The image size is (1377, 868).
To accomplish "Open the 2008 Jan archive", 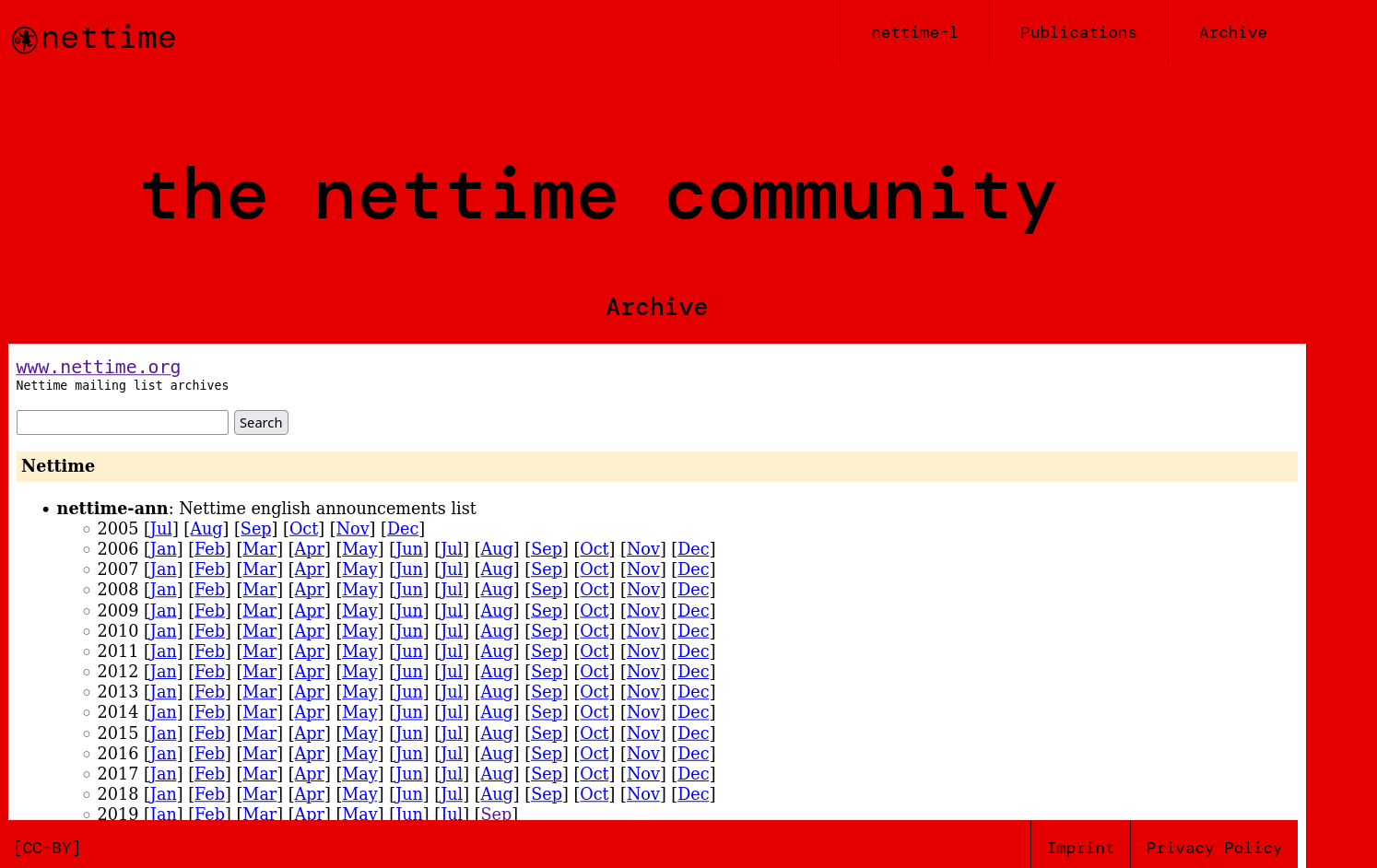I will click(x=163, y=590).
